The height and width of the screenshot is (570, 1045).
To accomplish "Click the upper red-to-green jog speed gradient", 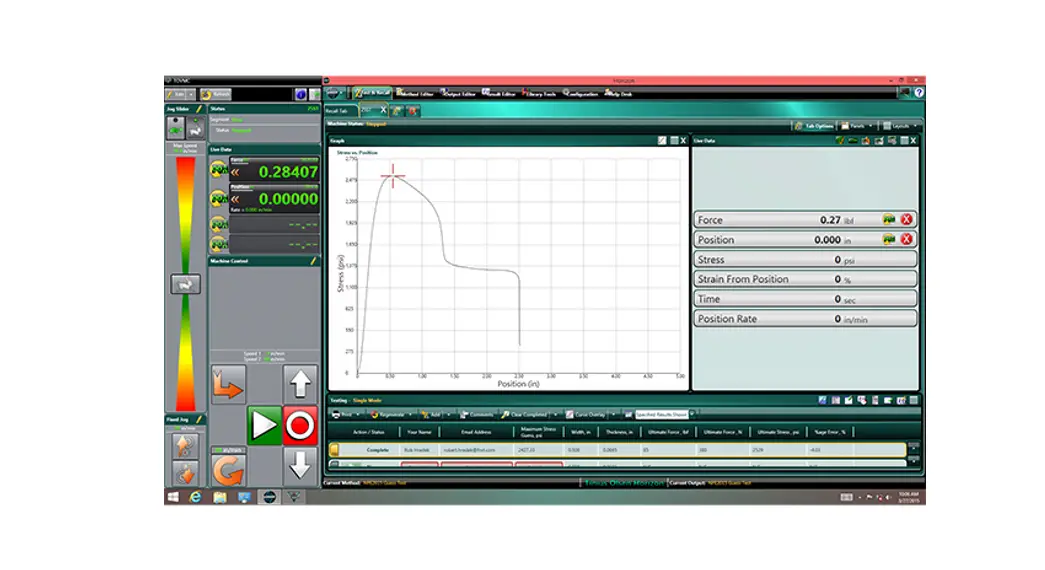I will pos(185,215).
